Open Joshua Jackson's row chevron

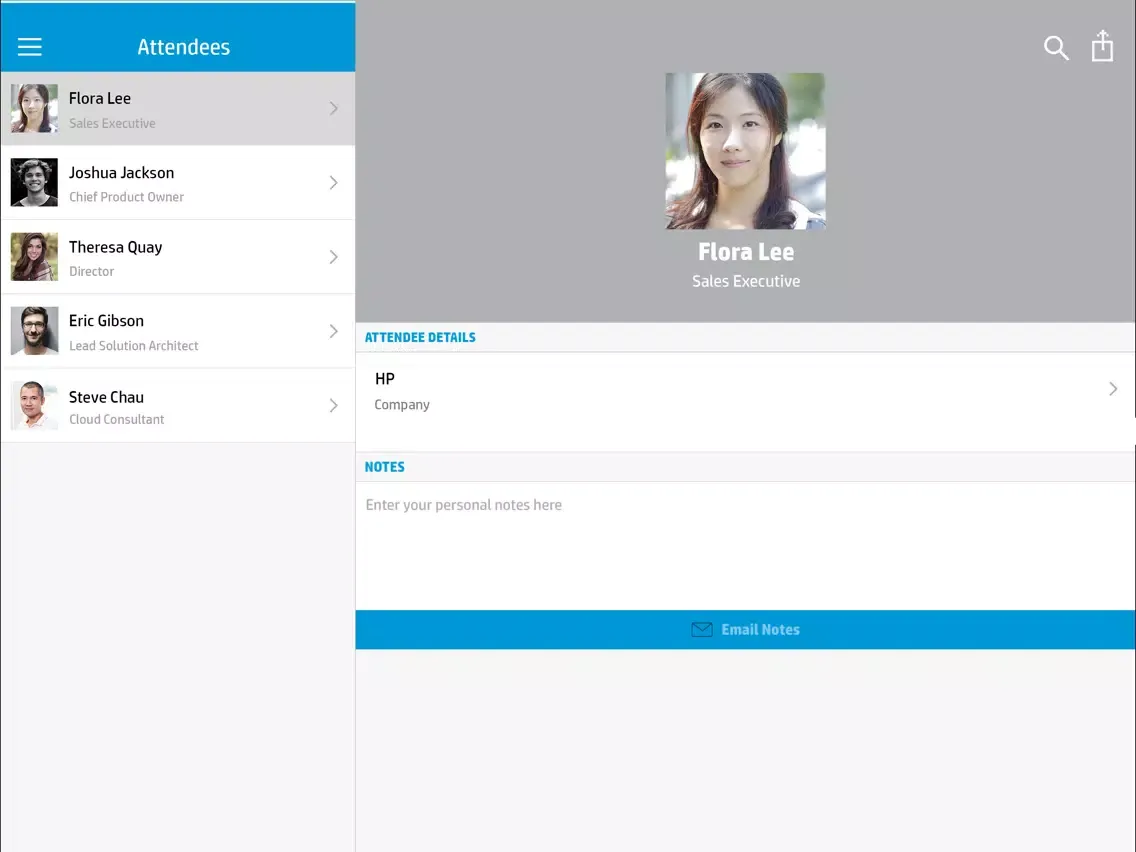coord(333,183)
